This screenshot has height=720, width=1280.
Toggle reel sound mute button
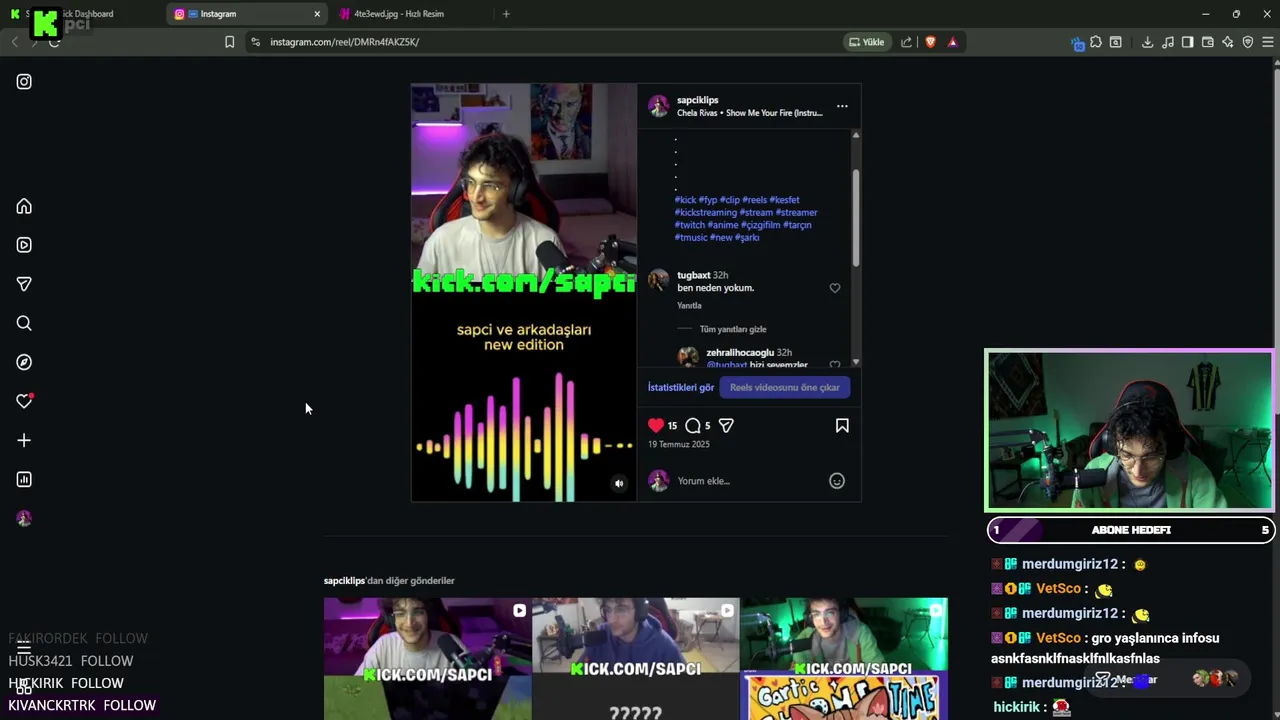(619, 483)
